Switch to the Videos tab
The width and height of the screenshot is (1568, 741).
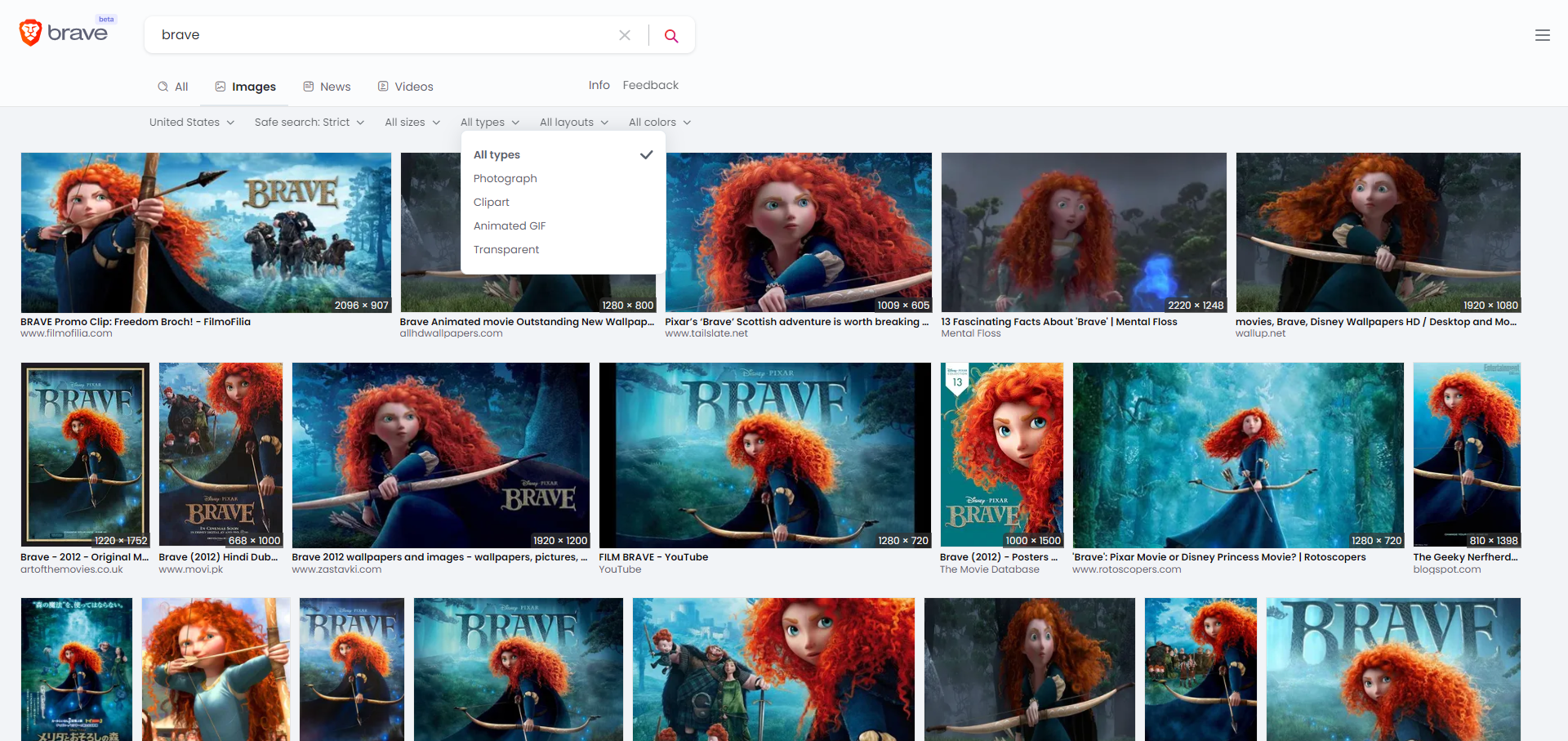point(406,87)
